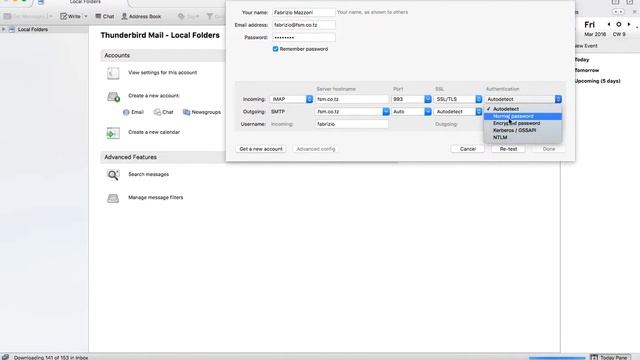The height and width of the screenshot is (360, 640).
Task: Click the Newsgroups icon
Action: coord(187,112)
